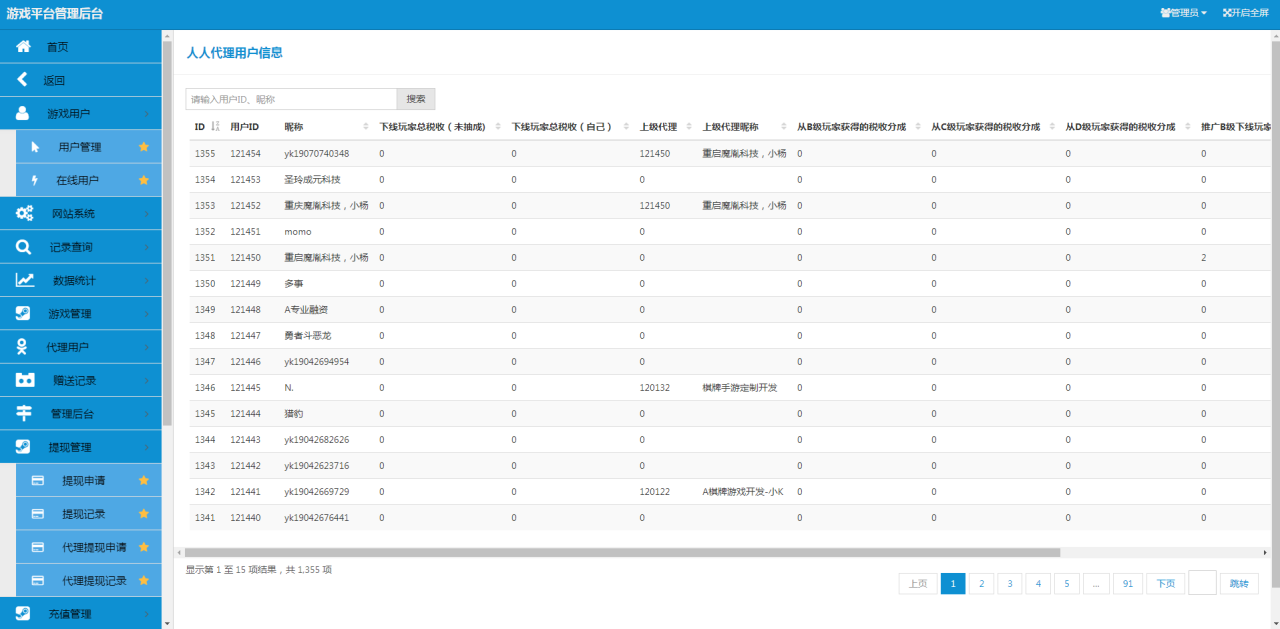Click the chart icon beside 数据统计

click(x=25, y=280)
